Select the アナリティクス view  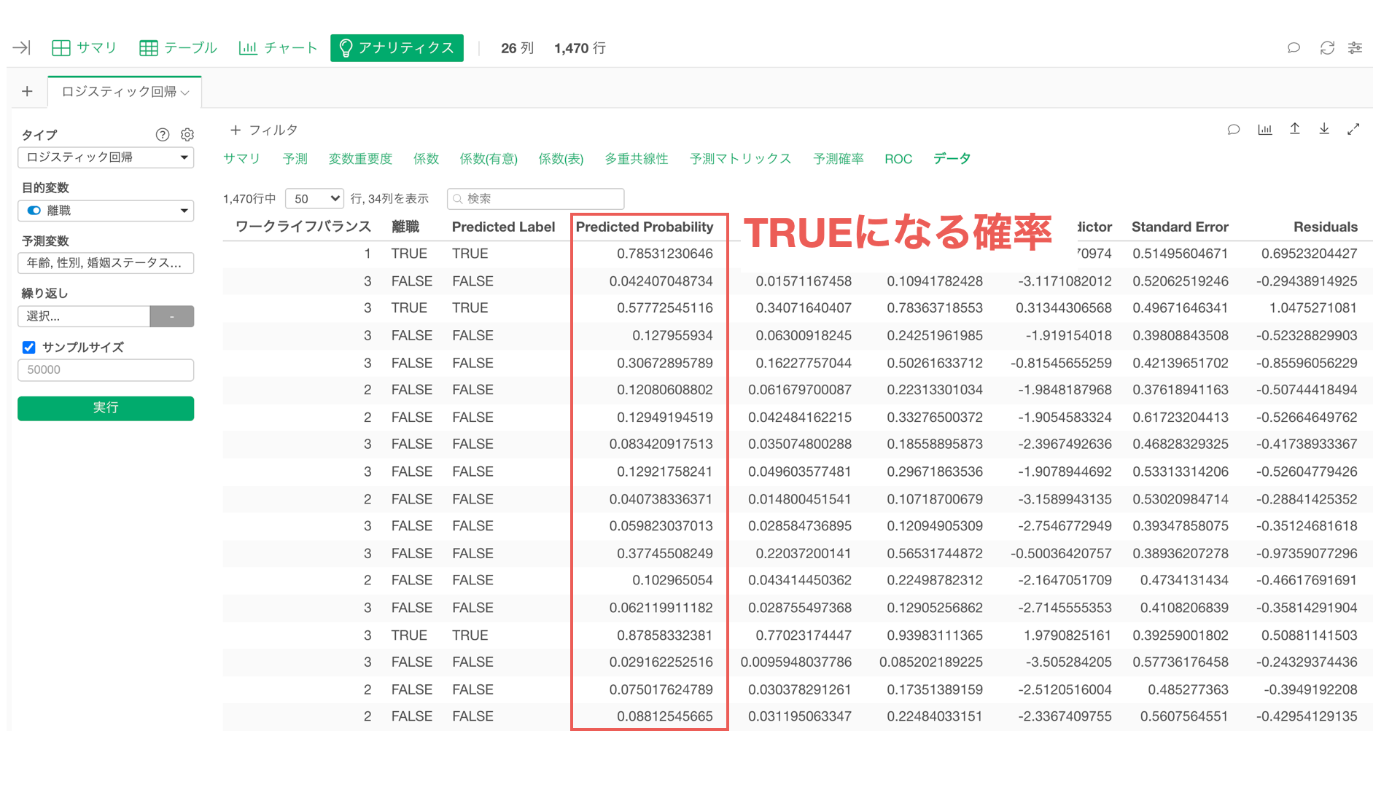[x=397, y=48]
